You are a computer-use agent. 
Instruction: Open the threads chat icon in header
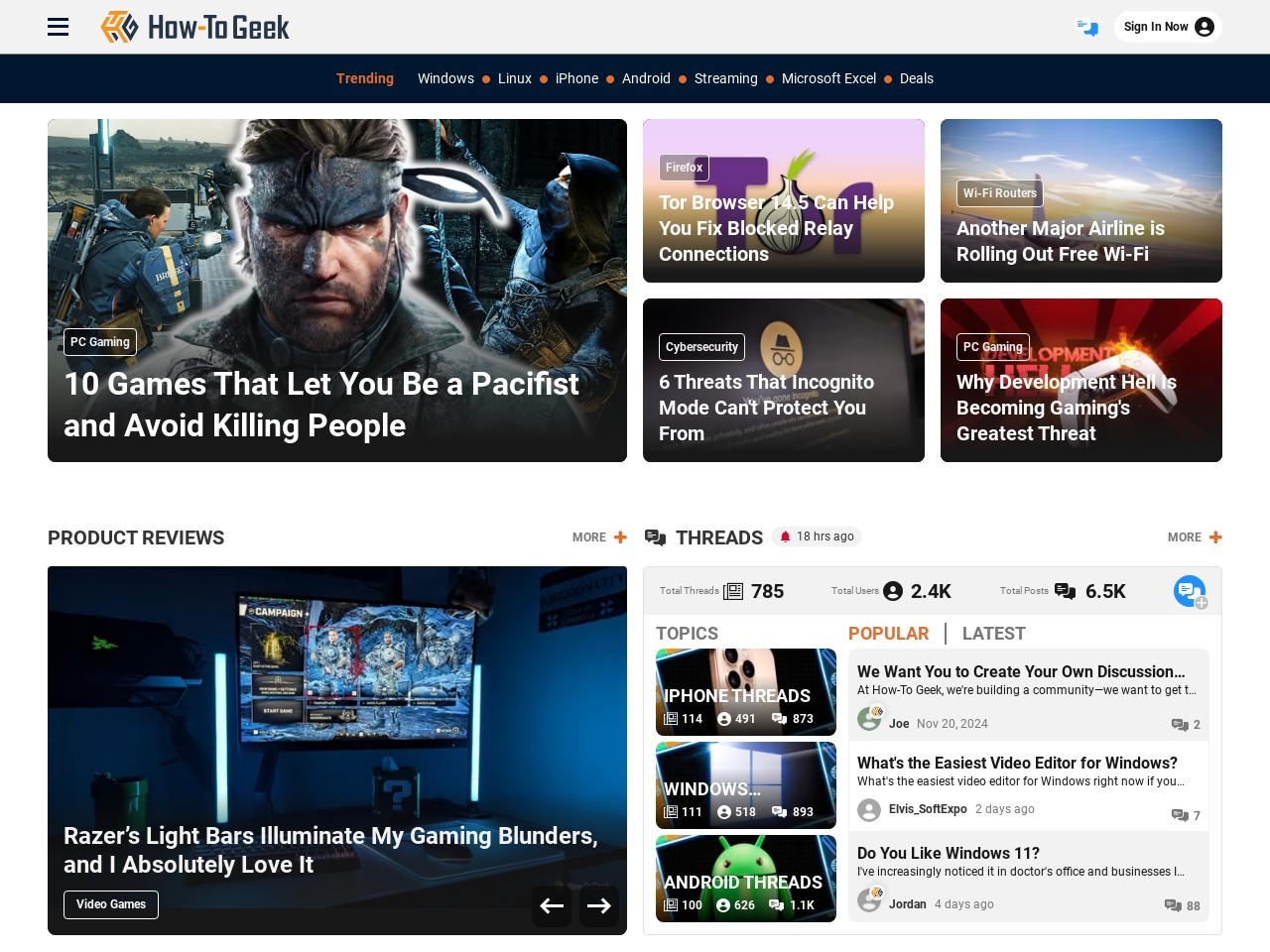[1087, 27]
